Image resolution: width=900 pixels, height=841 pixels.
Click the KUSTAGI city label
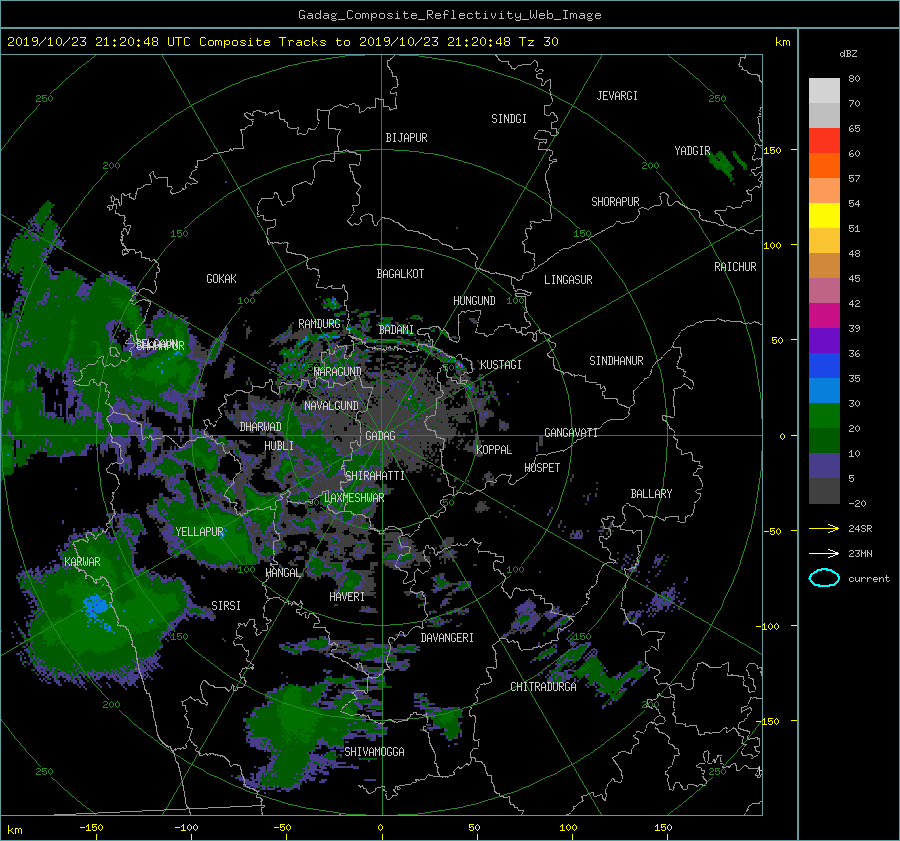pos(501,365)
